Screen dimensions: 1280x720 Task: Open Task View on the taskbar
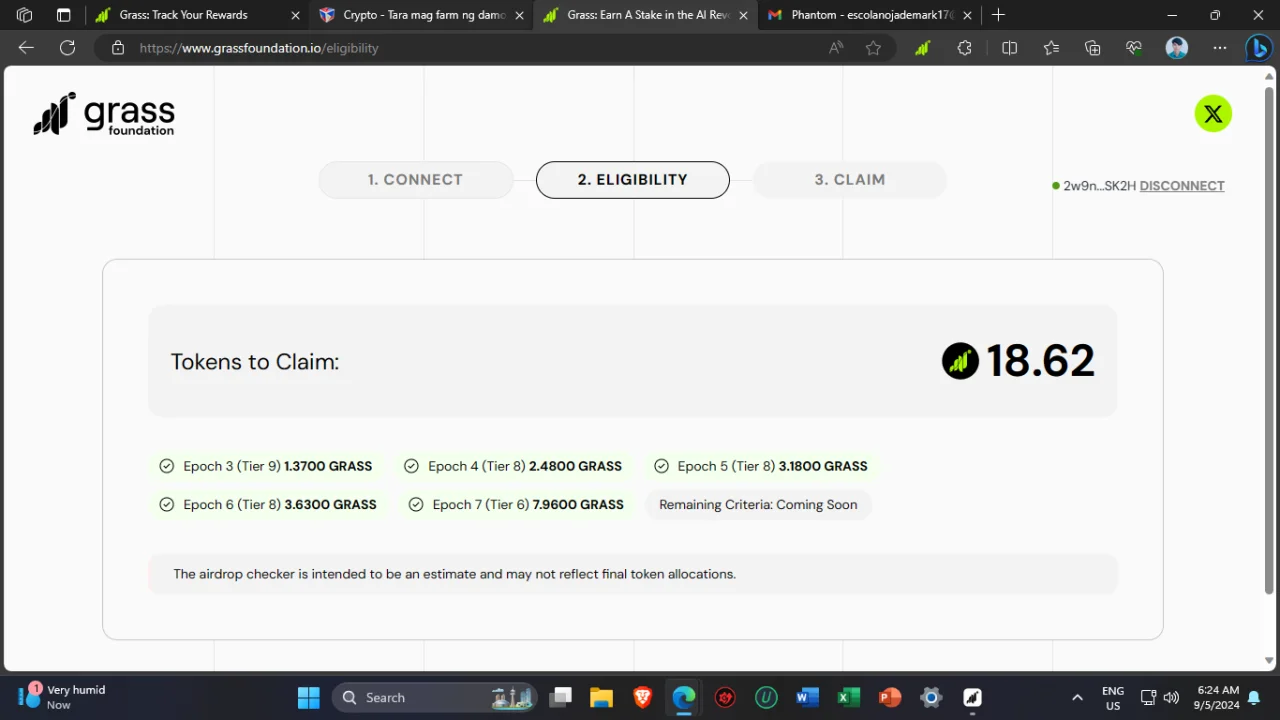[x=561, y=697]
